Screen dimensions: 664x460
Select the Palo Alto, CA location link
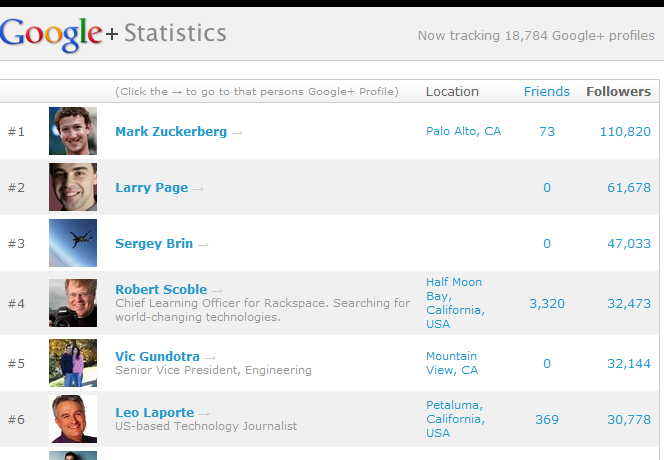coord(463,131)
